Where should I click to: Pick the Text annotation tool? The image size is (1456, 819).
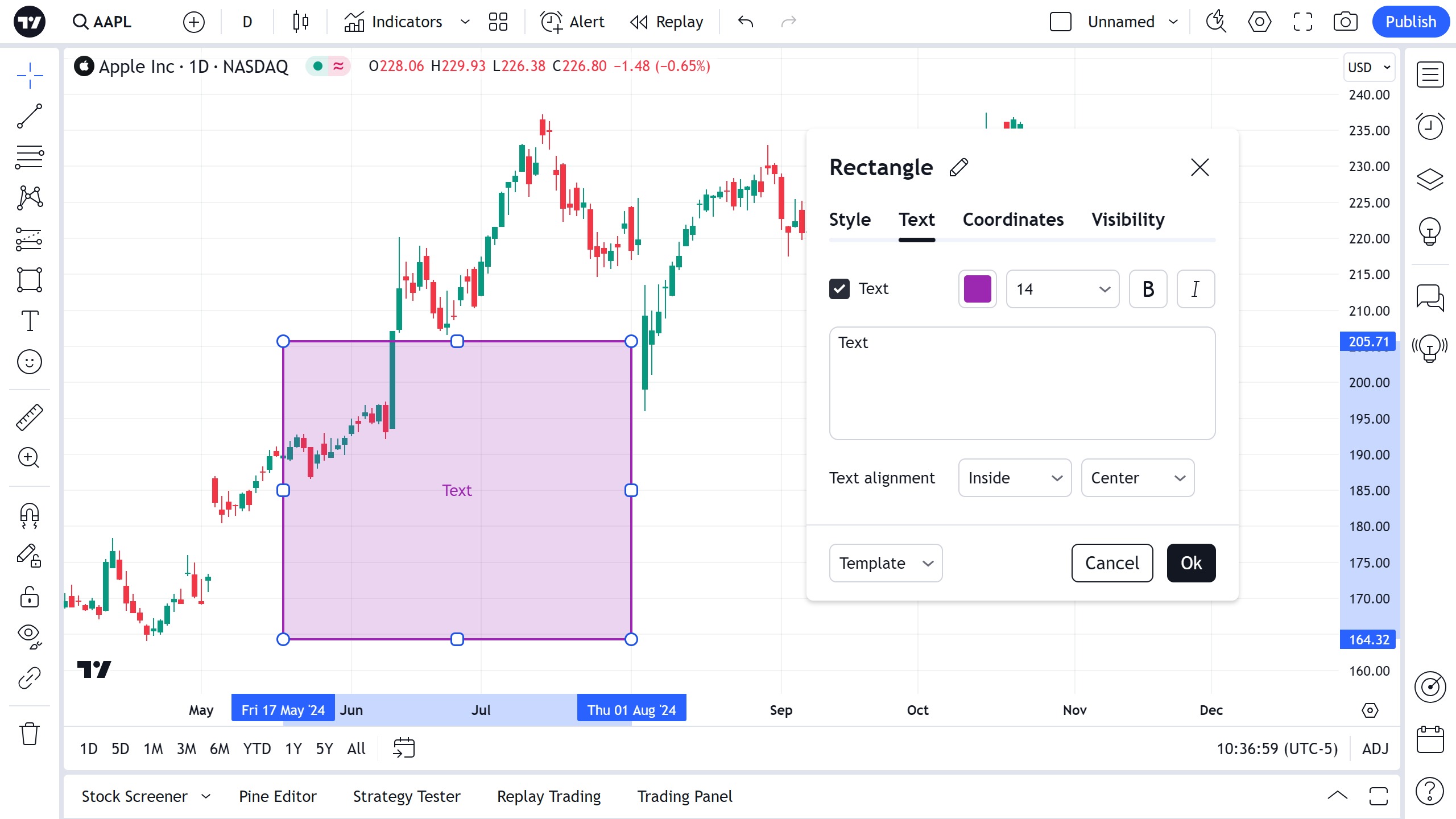[x=30, y=321]
